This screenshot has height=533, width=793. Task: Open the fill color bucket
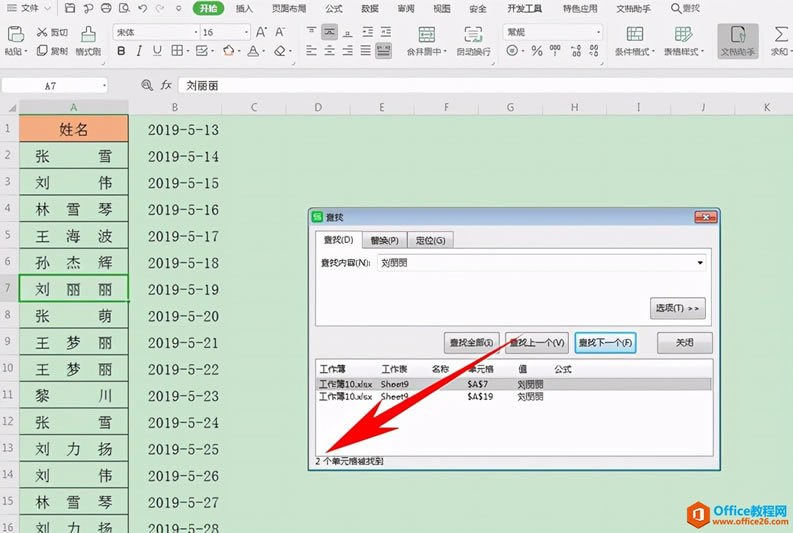[x=229, y=51]
